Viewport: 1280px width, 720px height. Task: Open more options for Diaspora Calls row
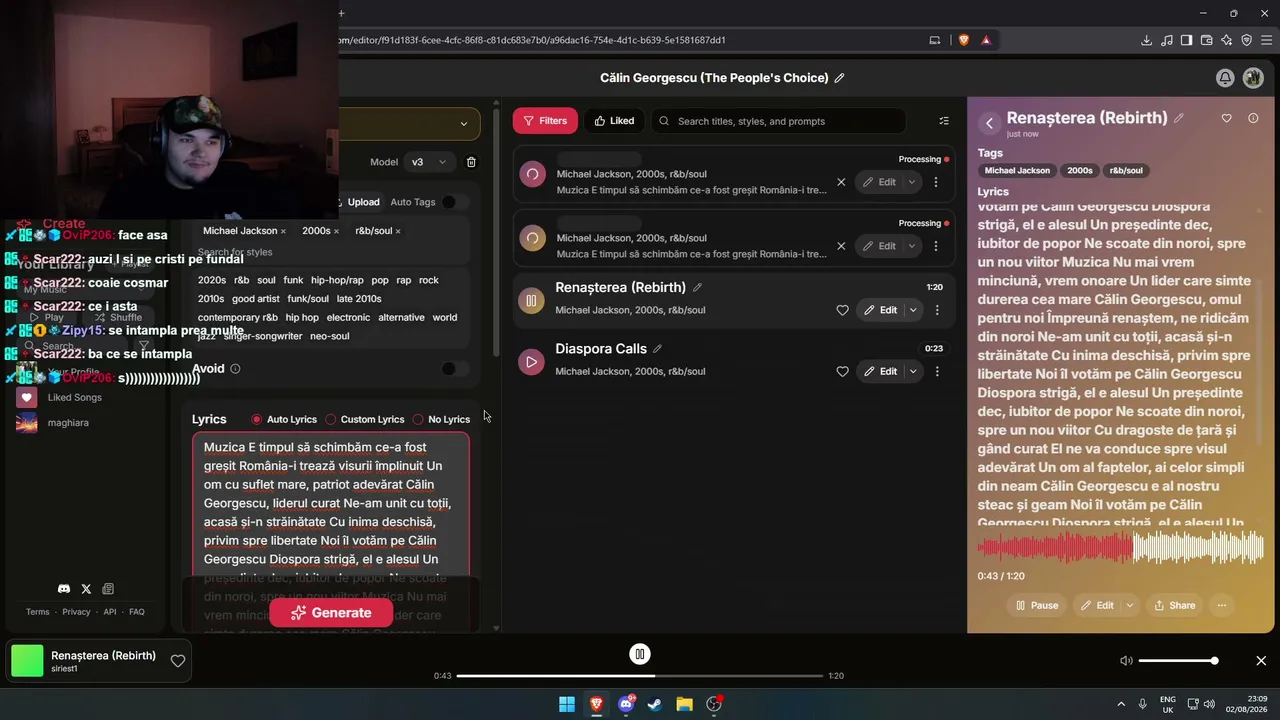pos(937,371)
